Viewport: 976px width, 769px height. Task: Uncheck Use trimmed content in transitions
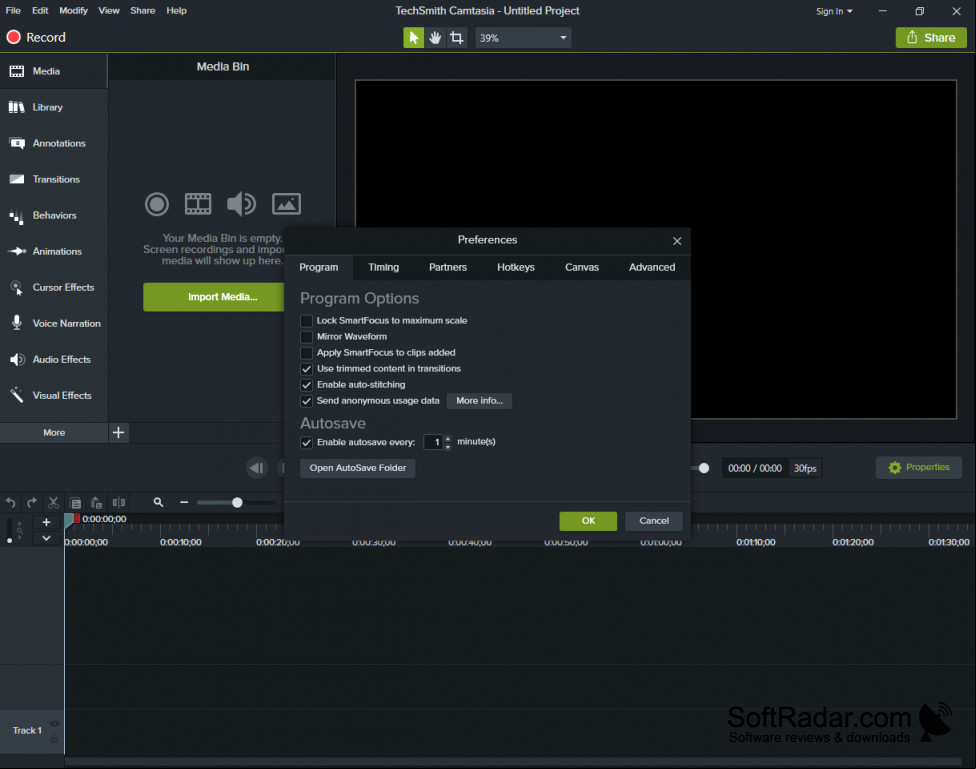pyautogui.click(x=306, y=369)
